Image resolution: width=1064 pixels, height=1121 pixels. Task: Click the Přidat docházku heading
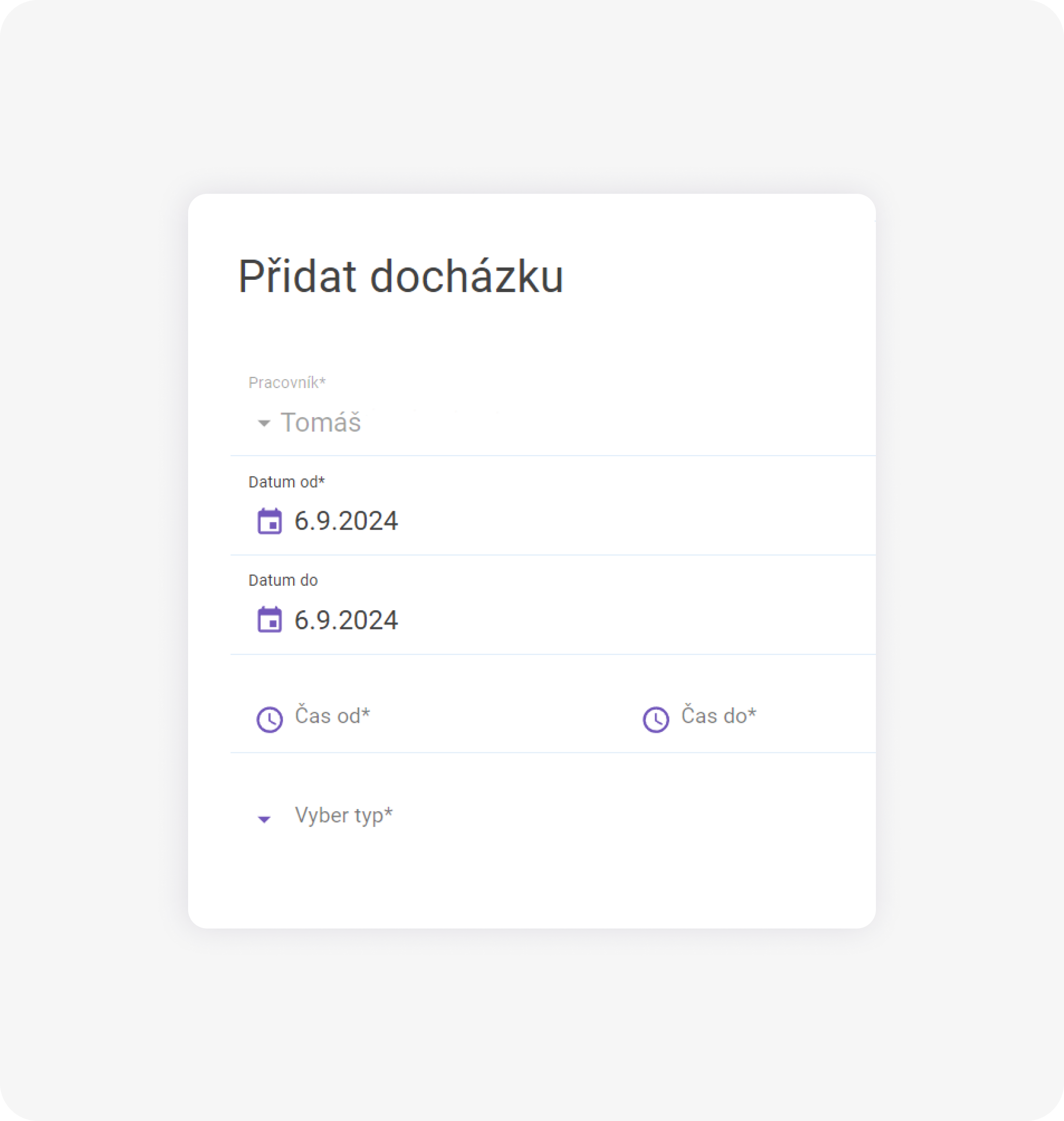(400, 277)
